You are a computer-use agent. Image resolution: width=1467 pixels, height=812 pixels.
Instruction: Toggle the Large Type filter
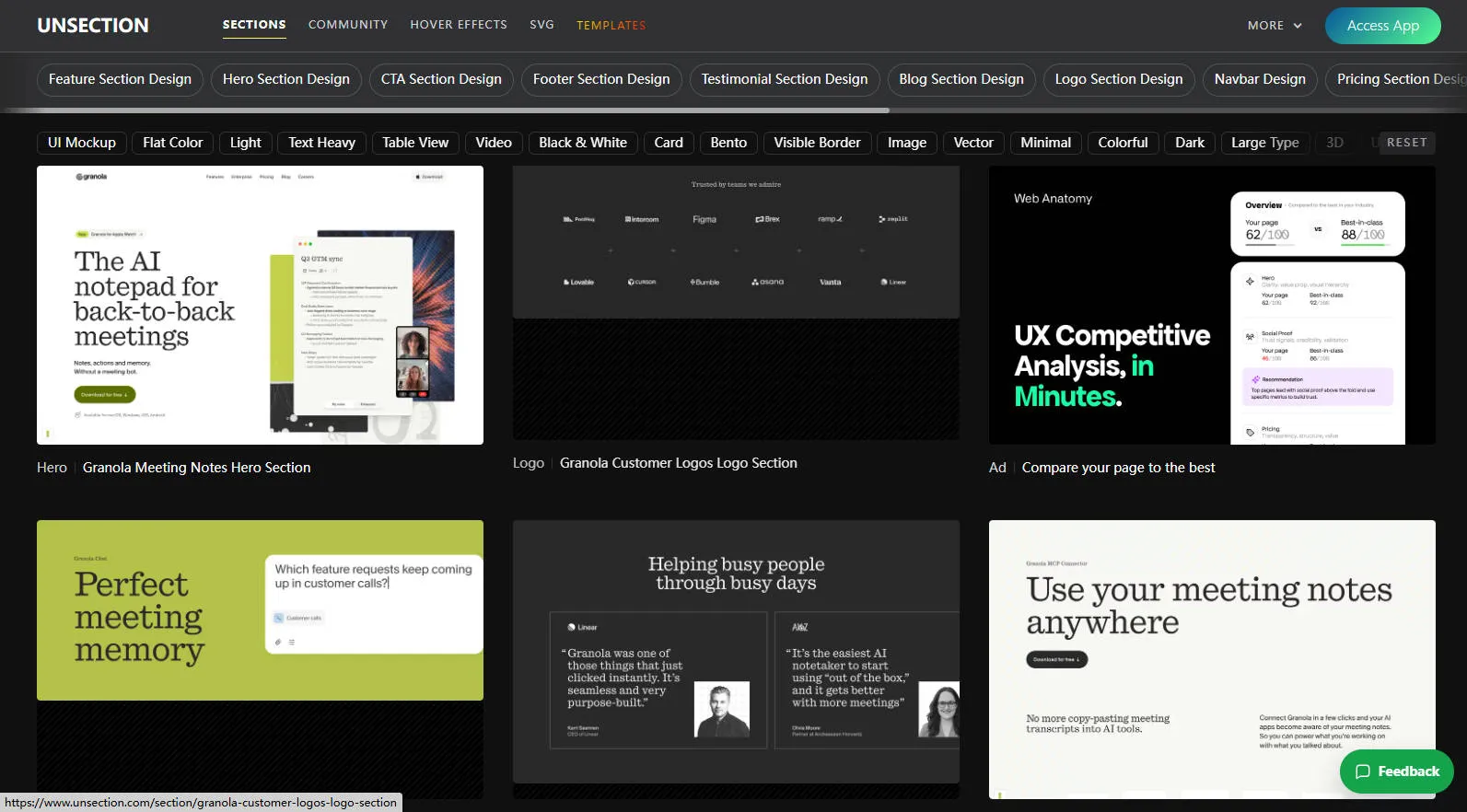pyautogui.click(x=1265, y=143)
